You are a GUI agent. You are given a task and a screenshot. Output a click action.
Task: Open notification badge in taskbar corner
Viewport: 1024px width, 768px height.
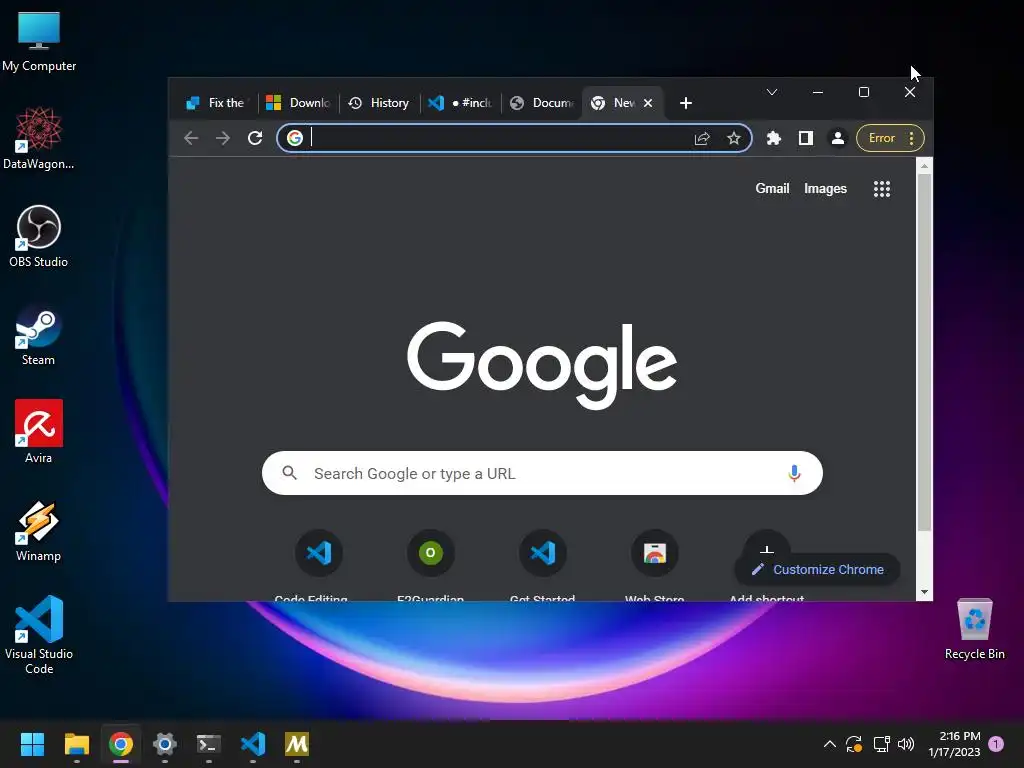(x=996, y=744)
